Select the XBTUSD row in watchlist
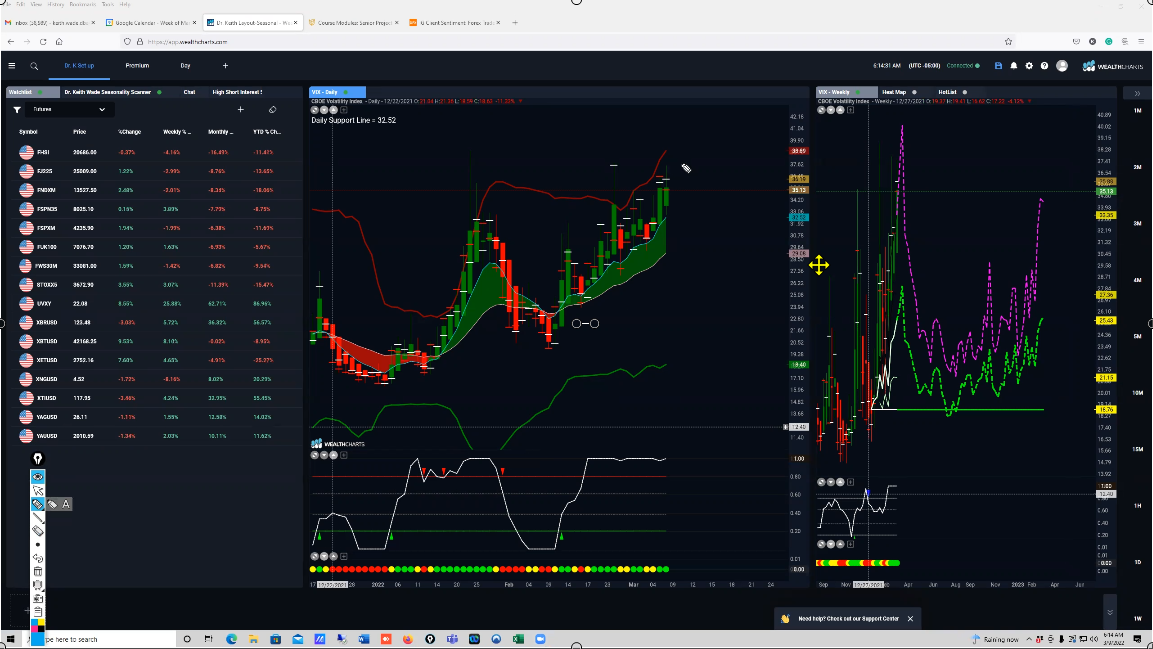Screen dimensions: 1153x649 click(x=152, y=341)
